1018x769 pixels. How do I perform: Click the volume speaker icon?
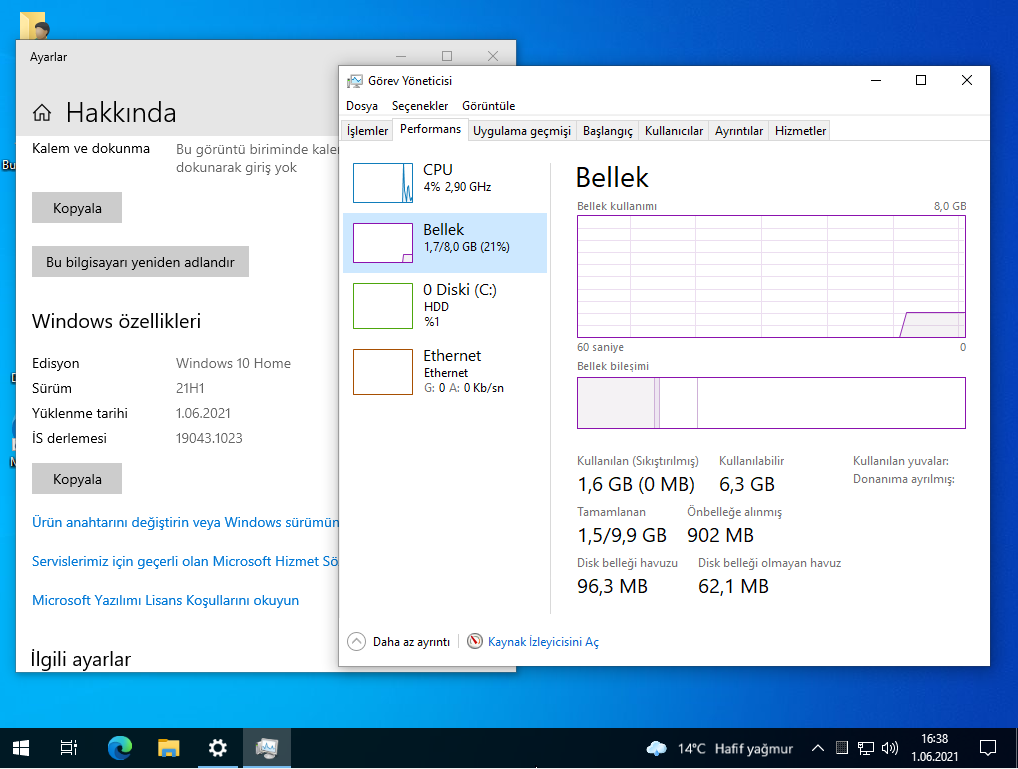click(x=889, y=748)
